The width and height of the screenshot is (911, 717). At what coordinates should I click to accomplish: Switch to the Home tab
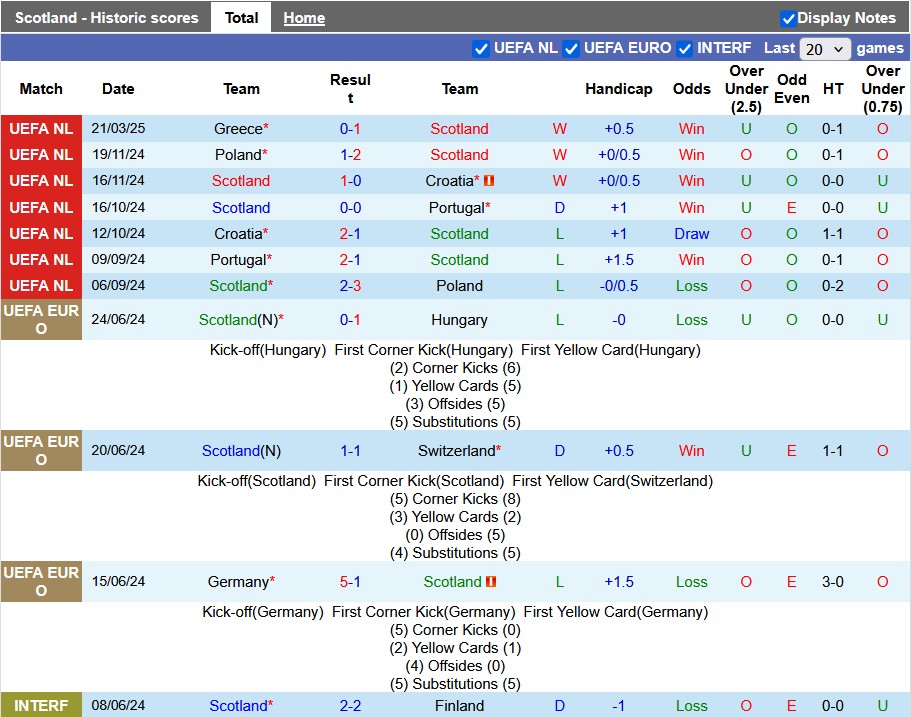[x=304, y=18]
